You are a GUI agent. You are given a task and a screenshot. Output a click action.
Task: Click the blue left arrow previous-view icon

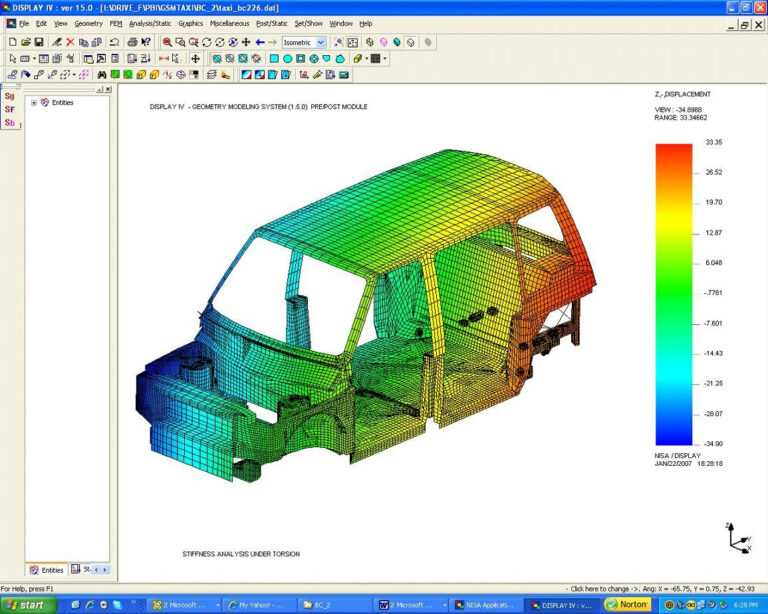(x=260, y=43)
